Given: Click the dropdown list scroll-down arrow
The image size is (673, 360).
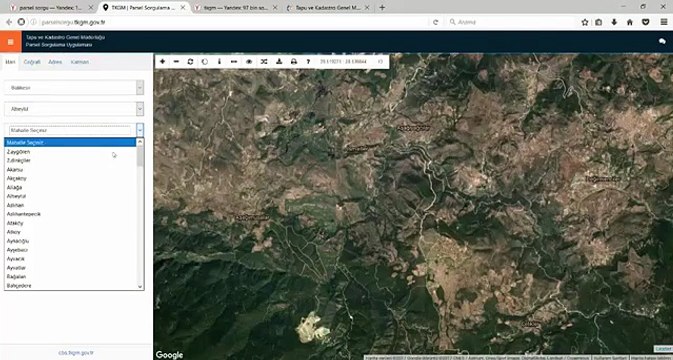Looking at the screenshot, I should [x=140, y=286].
